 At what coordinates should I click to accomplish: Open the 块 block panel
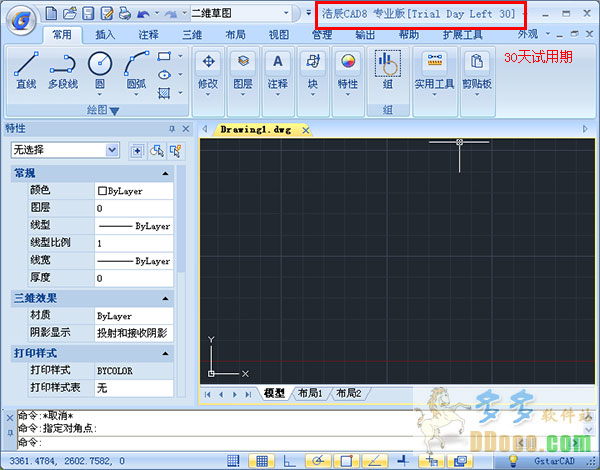[x=313, y=75]
